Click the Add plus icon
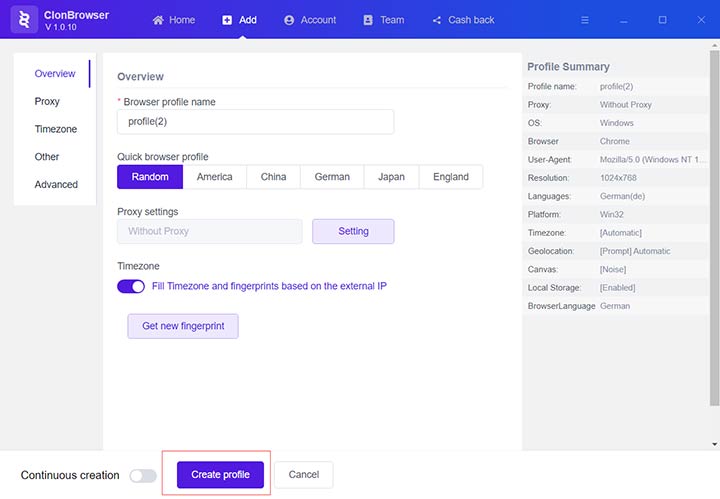 coord(227,20)
